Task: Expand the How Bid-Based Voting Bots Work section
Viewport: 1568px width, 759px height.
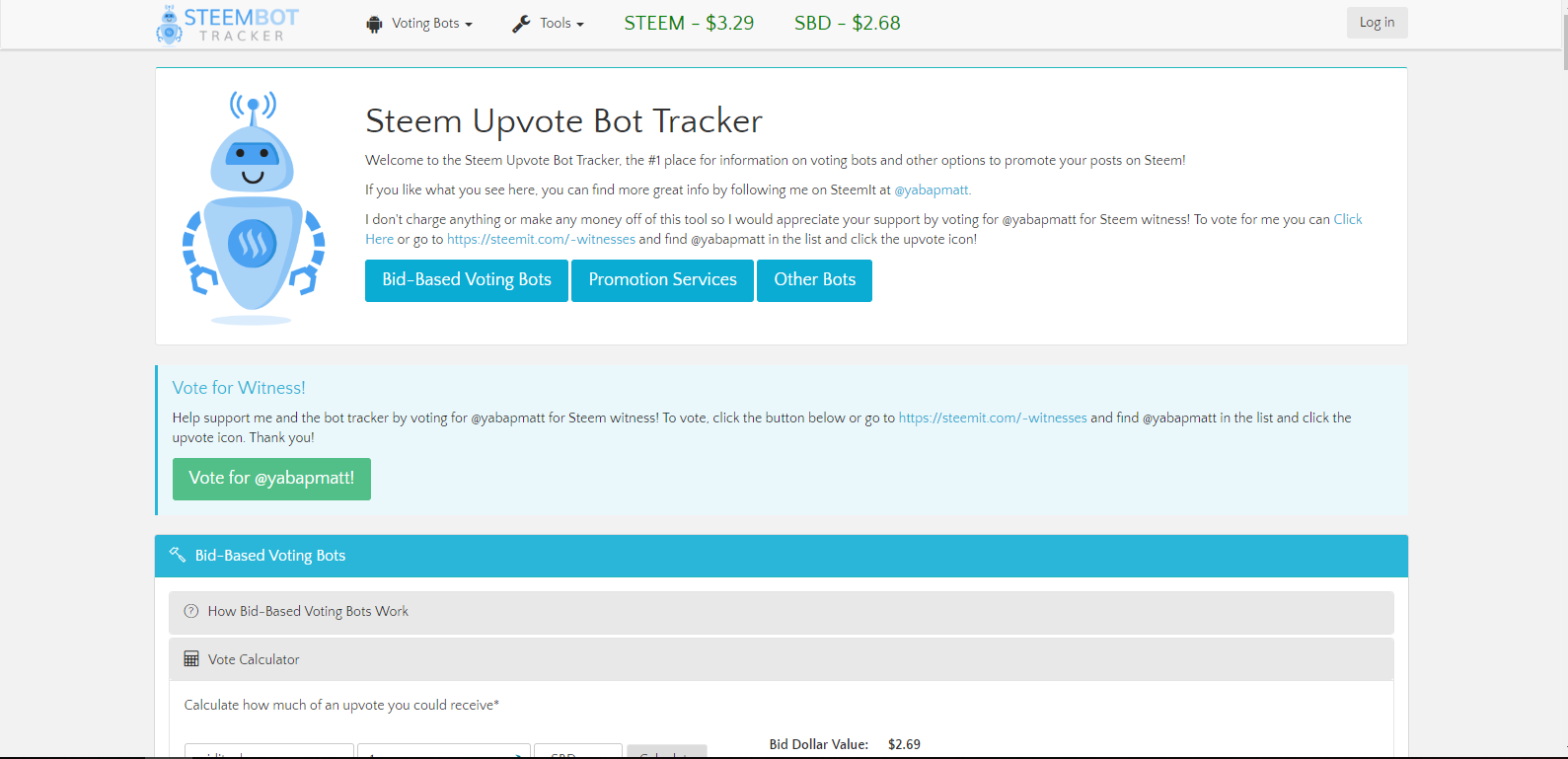Action: coord(782,612)
